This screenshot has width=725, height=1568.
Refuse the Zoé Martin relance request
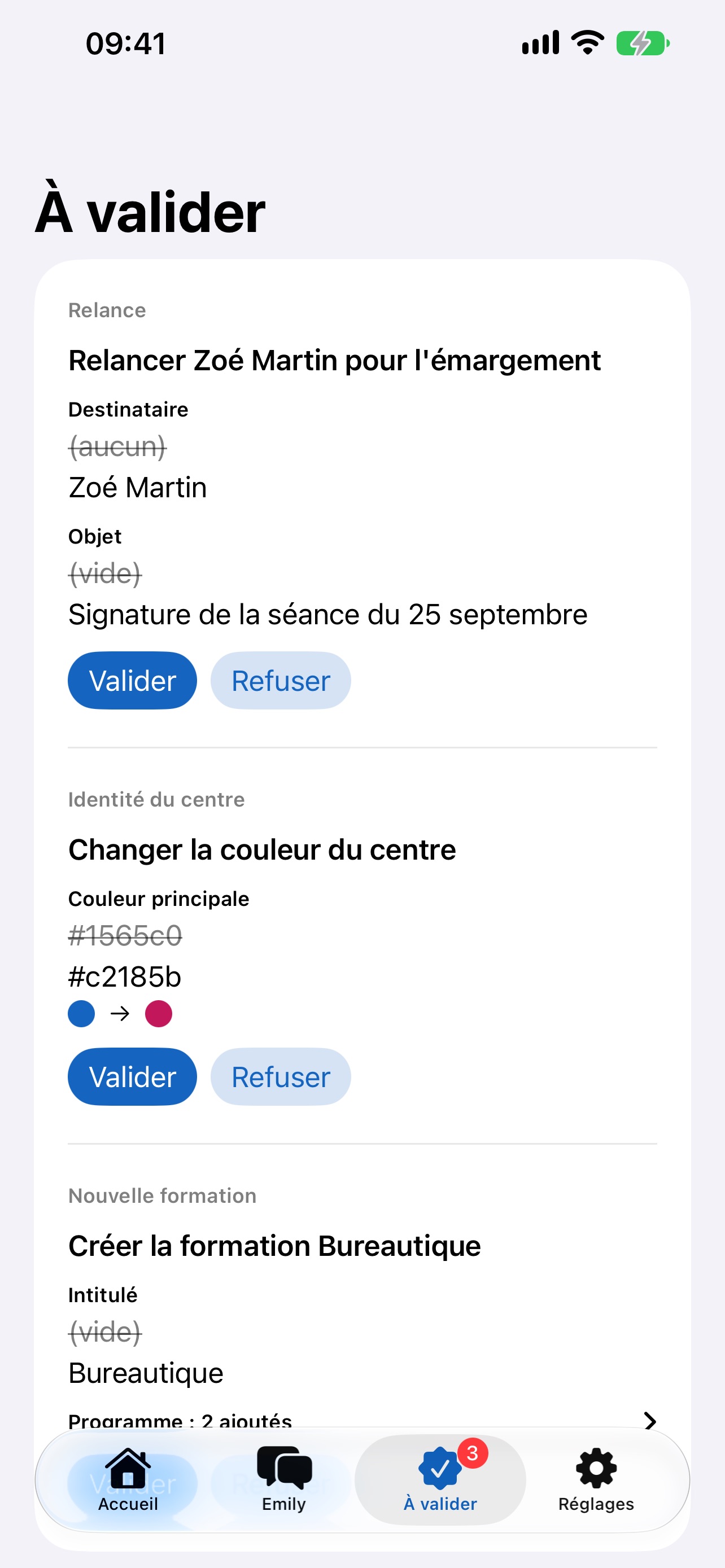(x=281, y=681)
